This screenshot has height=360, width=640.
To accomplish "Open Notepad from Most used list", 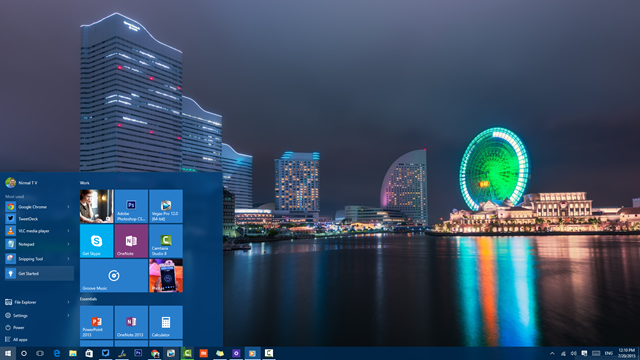I will click(39, 244).
